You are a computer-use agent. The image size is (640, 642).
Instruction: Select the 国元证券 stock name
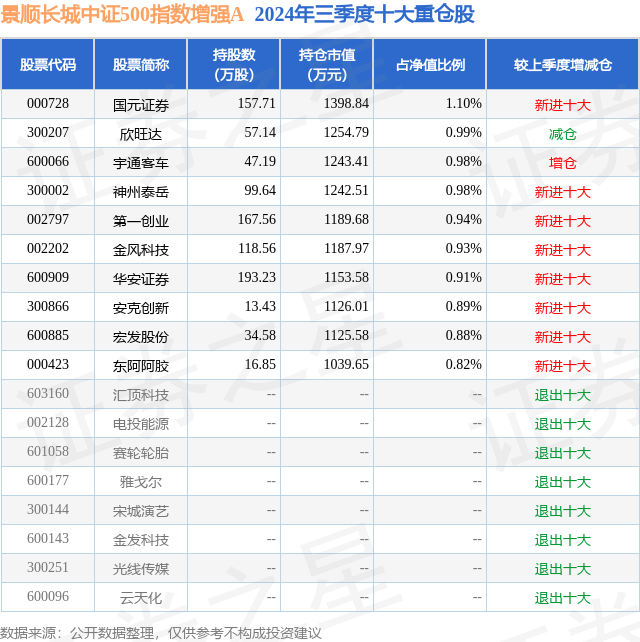141,105
